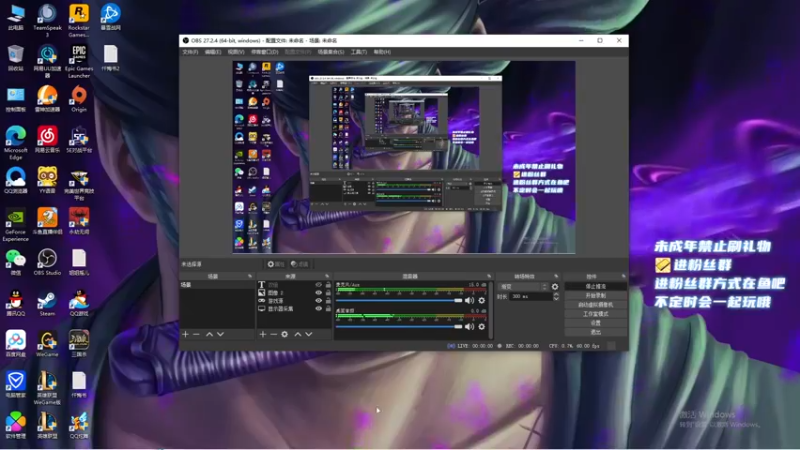Pop out the Scenes dock panel

pos(250,276)
